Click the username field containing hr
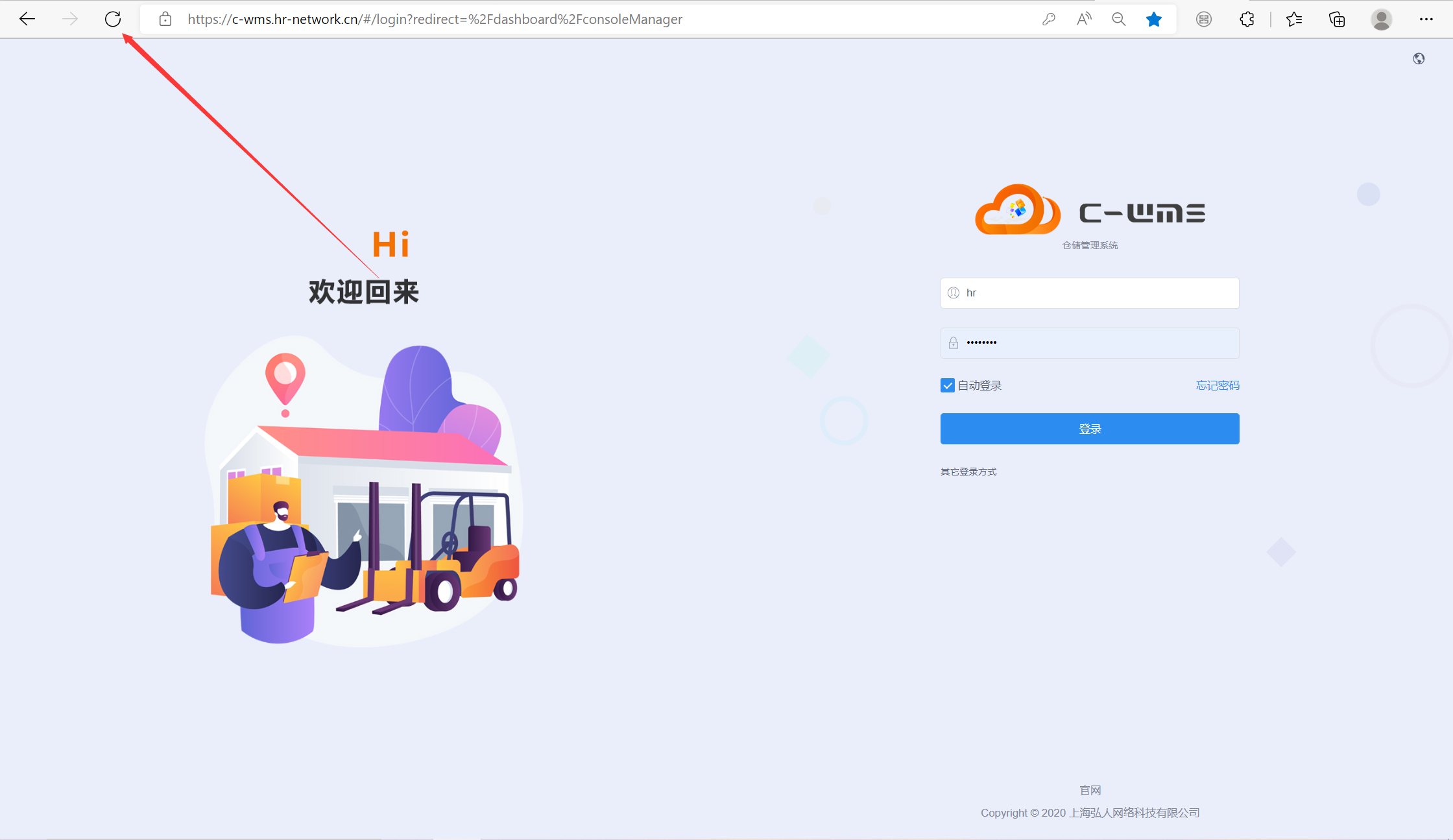Image resolution: width=1453 pixels, height=840 pixels. pyautogui.click(x=1090, y=293)
